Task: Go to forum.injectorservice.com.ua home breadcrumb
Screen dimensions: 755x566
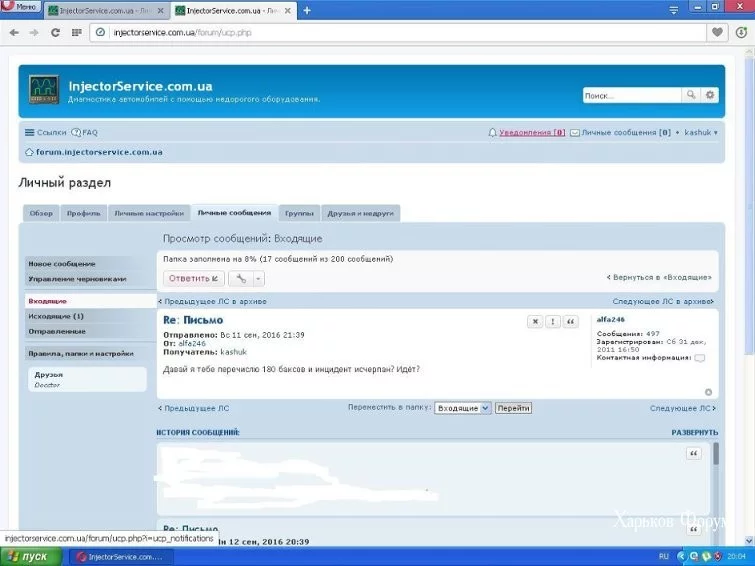Action: click(94, 152)
